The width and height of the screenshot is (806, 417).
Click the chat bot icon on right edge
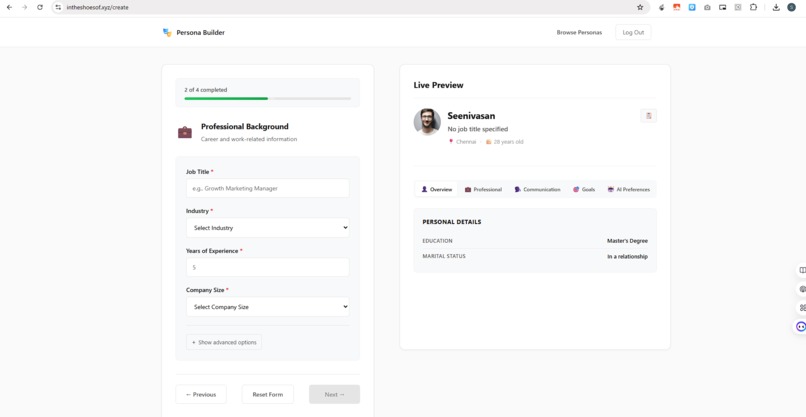click(801, 327)
